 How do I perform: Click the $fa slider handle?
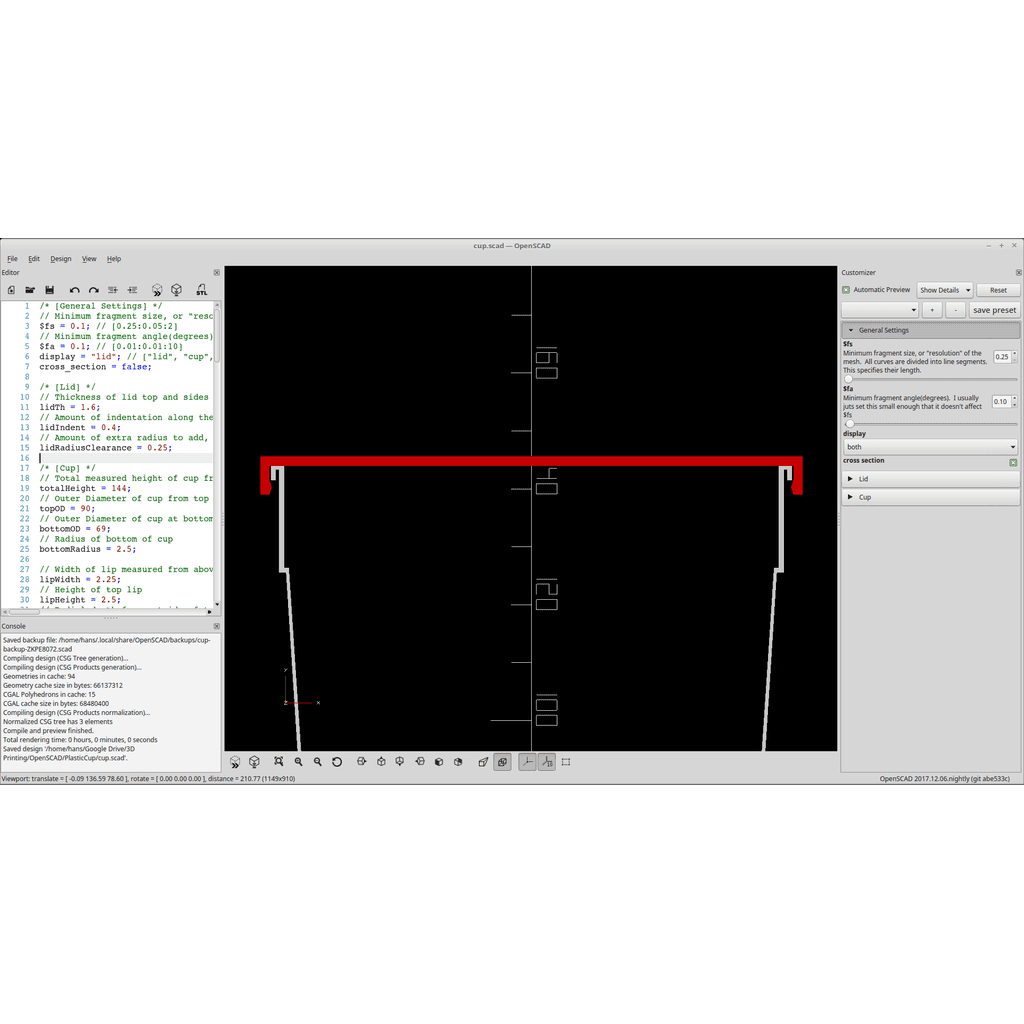pyautogui.click(x=850, y=424)
